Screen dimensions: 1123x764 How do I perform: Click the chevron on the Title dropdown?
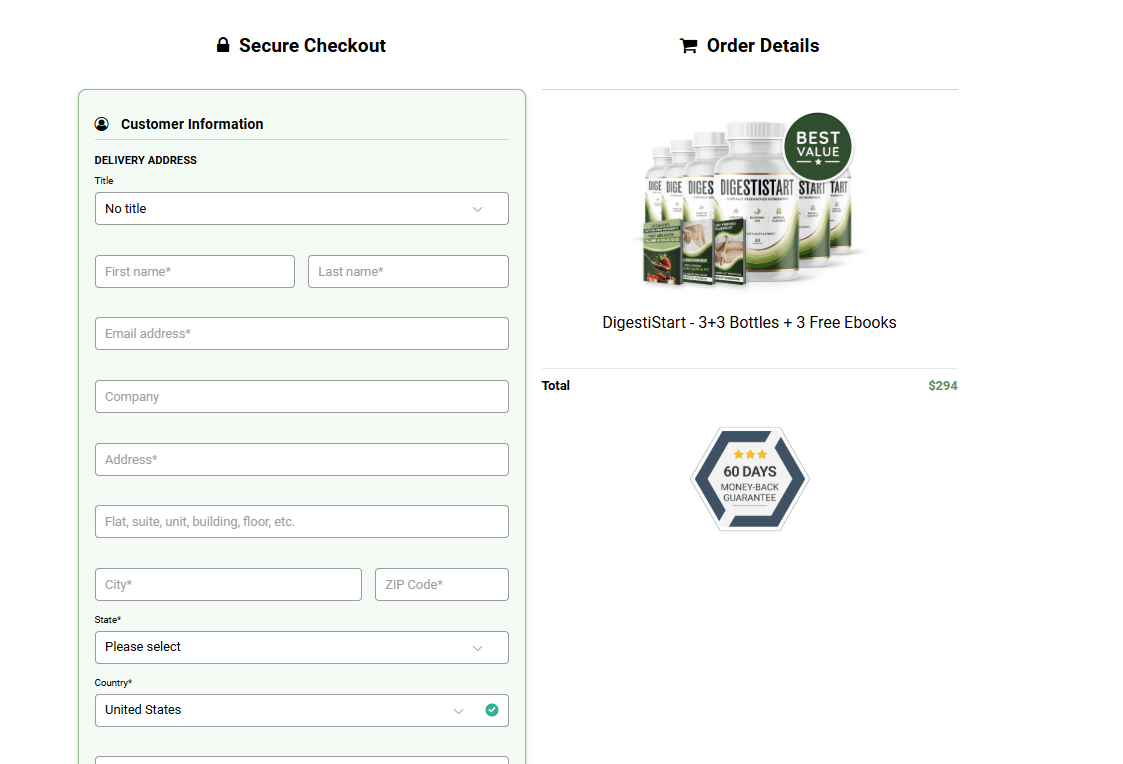pos(478,208)
